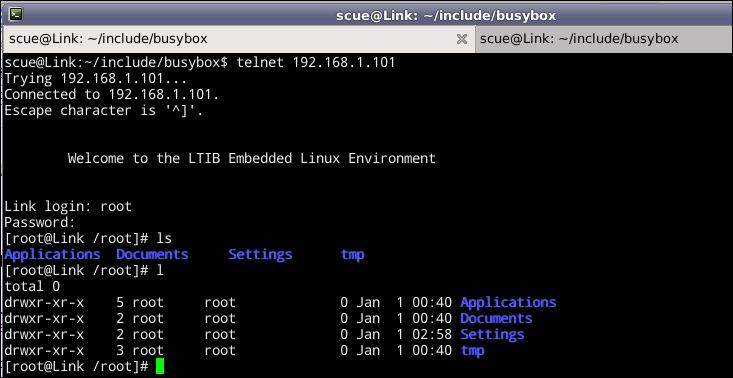
Task: Click the 'total 0' line
Action: [x=32, y=286]
